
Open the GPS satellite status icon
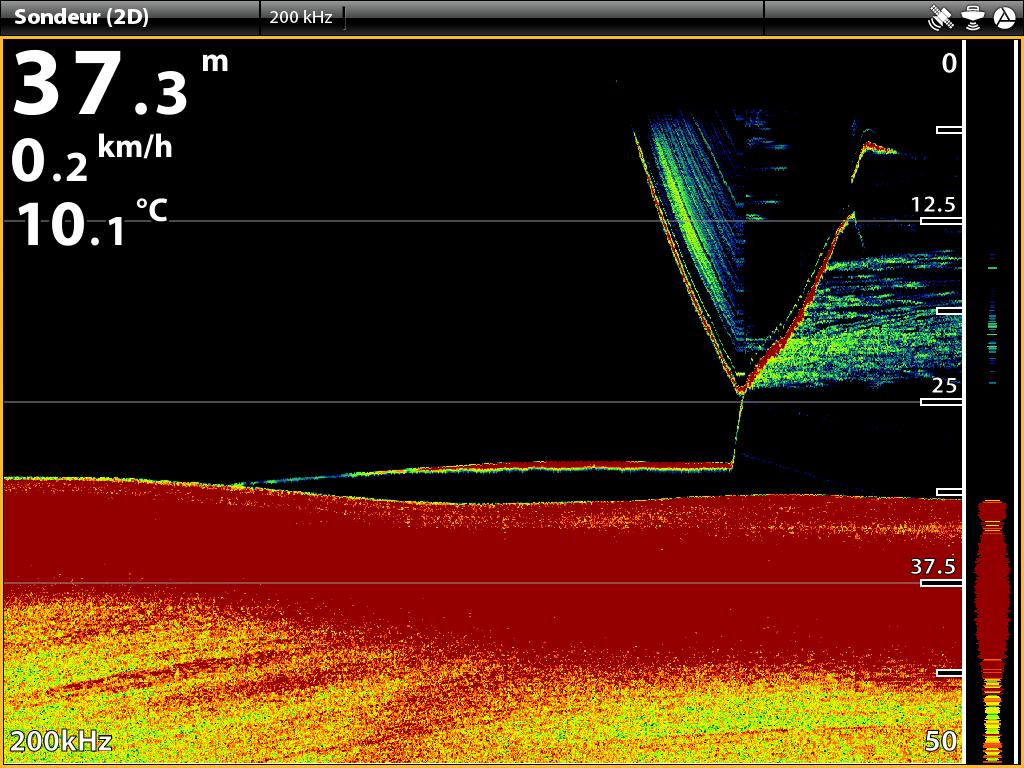click(940, 18)
